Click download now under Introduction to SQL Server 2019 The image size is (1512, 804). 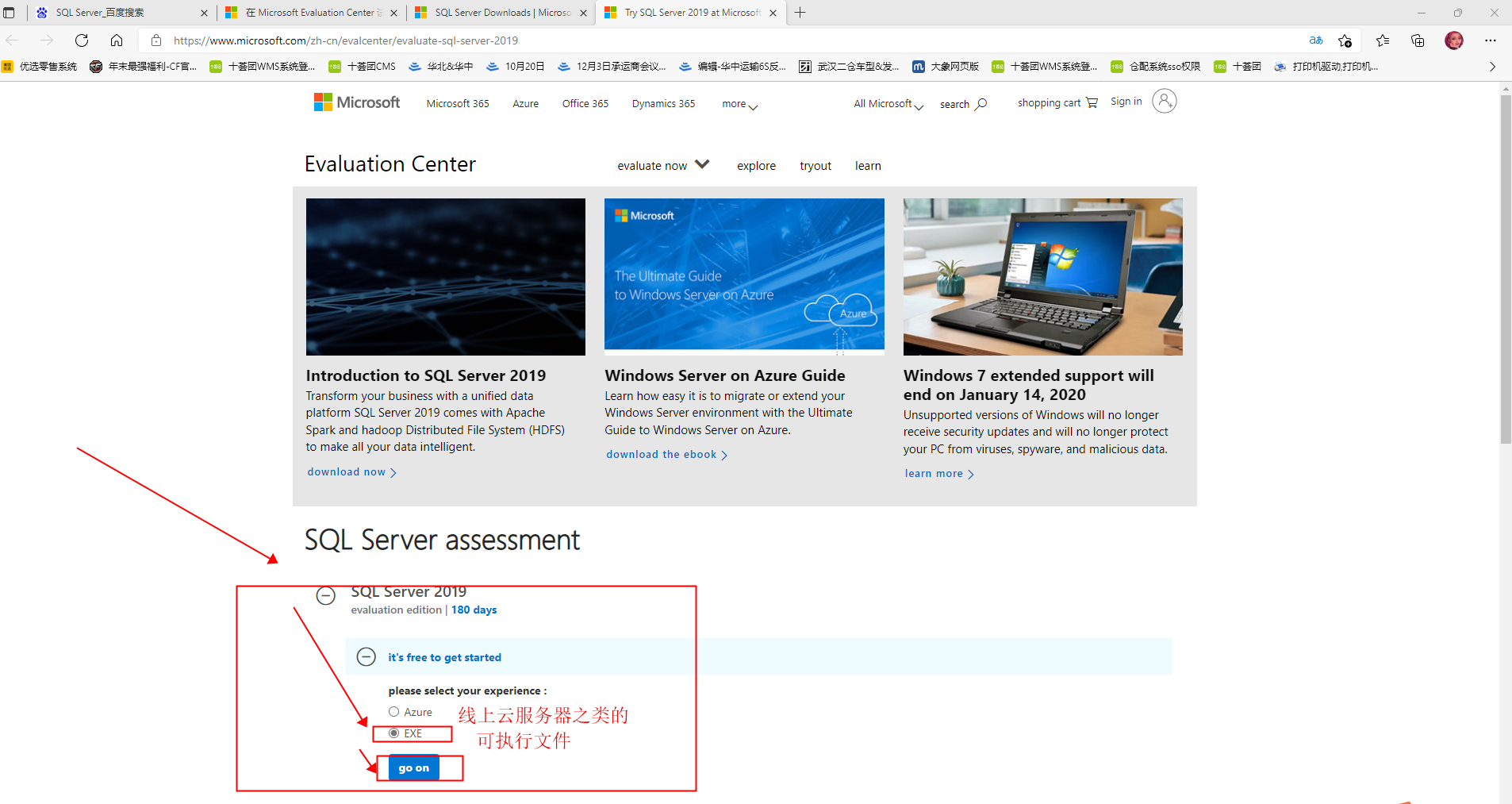pos(346,471)
